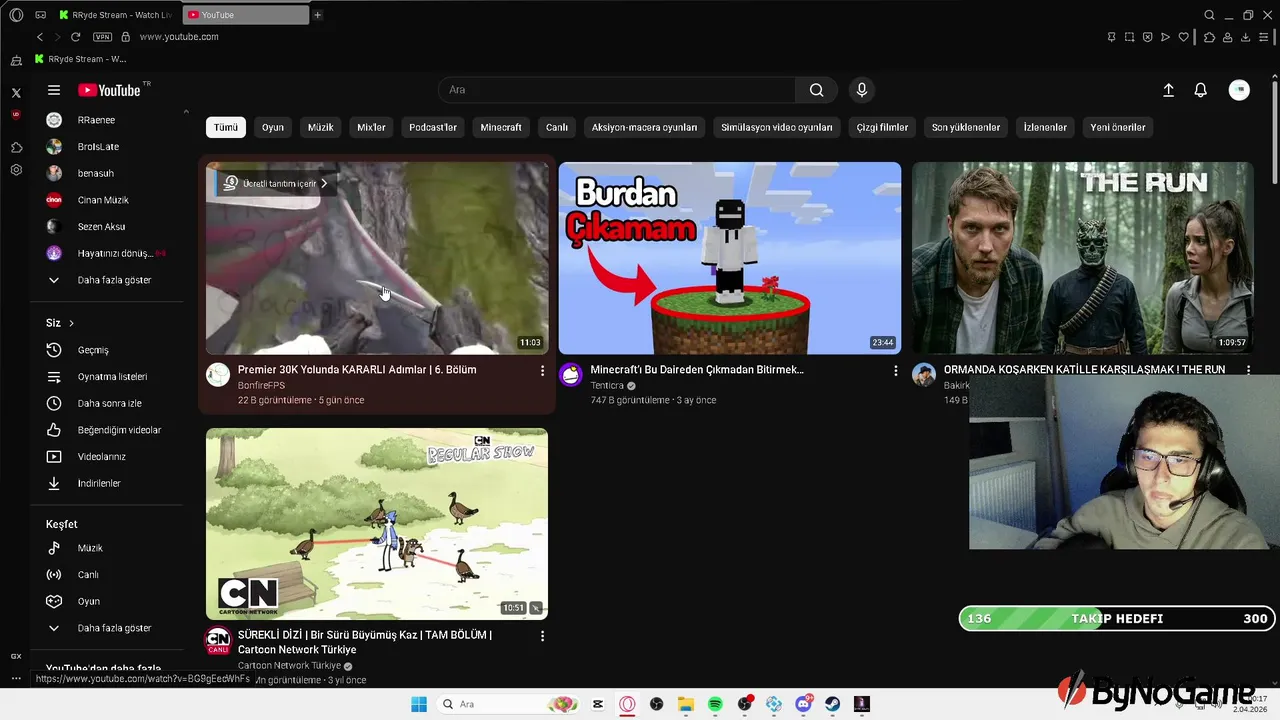Screen dimensions: 1280x720
Task: Open Opera GX main menu logo
Action: pyautogui.click(x=16, y=15)
